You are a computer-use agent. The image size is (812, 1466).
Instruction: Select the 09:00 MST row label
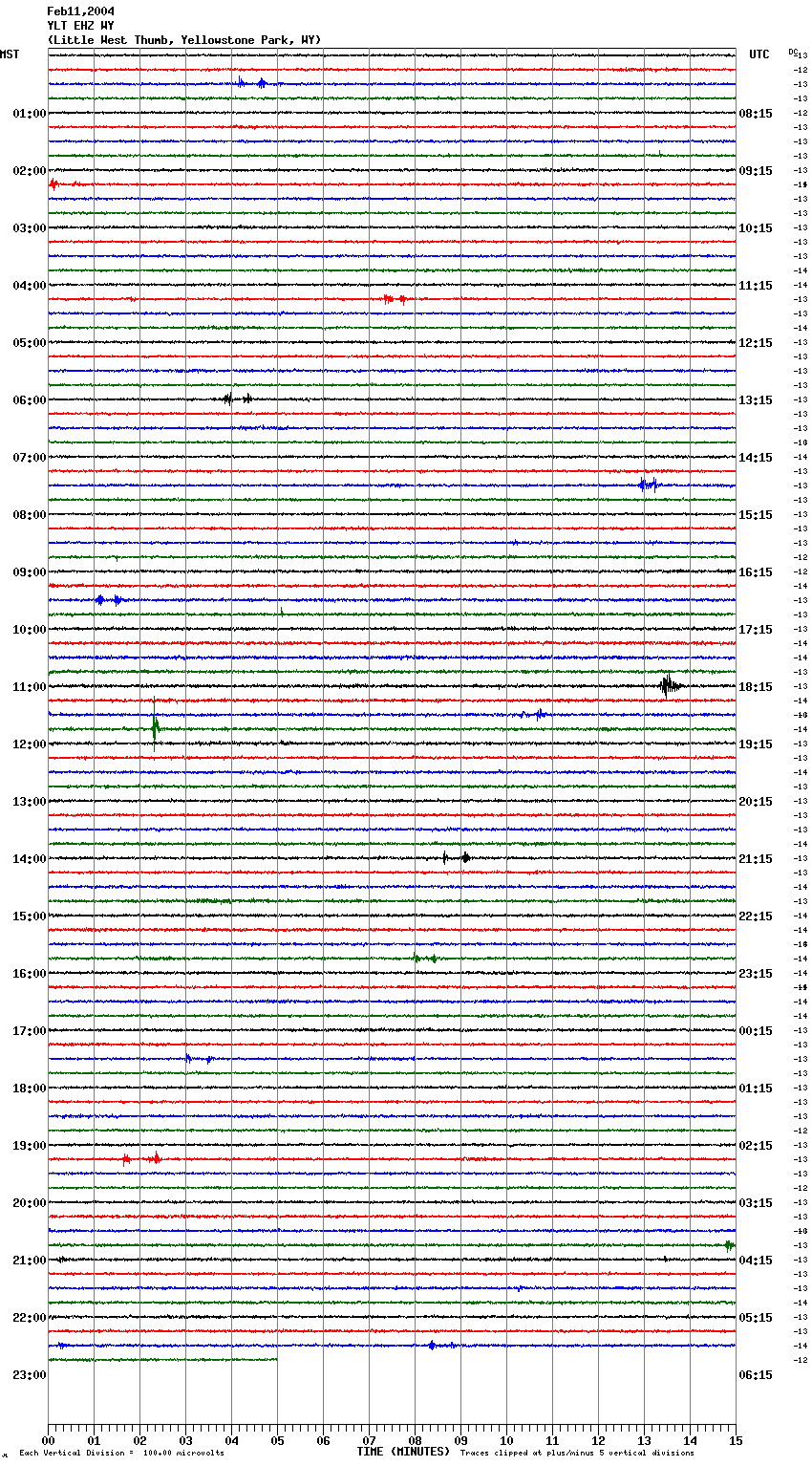(30, 572)
